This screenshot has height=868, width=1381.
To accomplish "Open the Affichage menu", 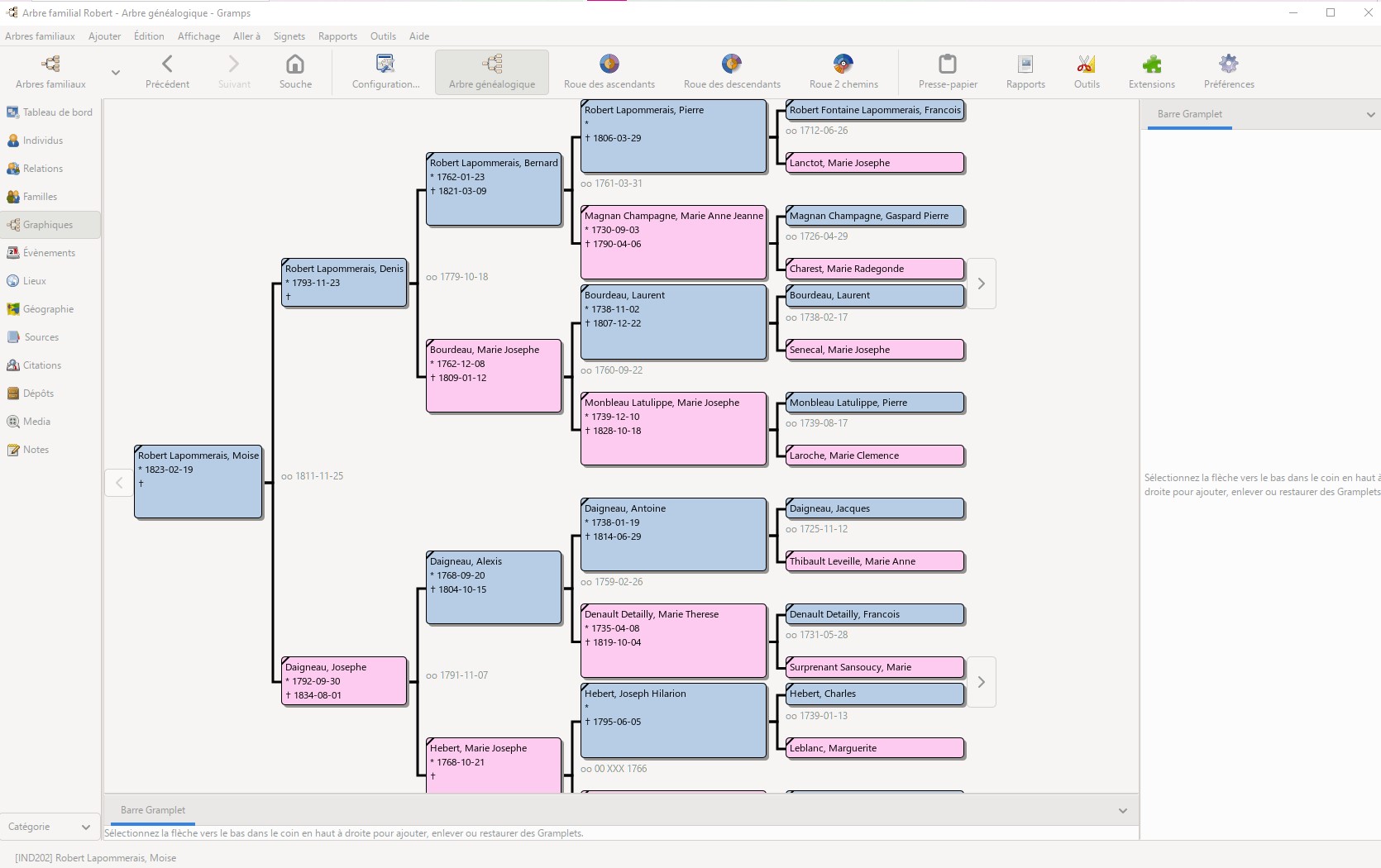I will click(x=198, y=36).
